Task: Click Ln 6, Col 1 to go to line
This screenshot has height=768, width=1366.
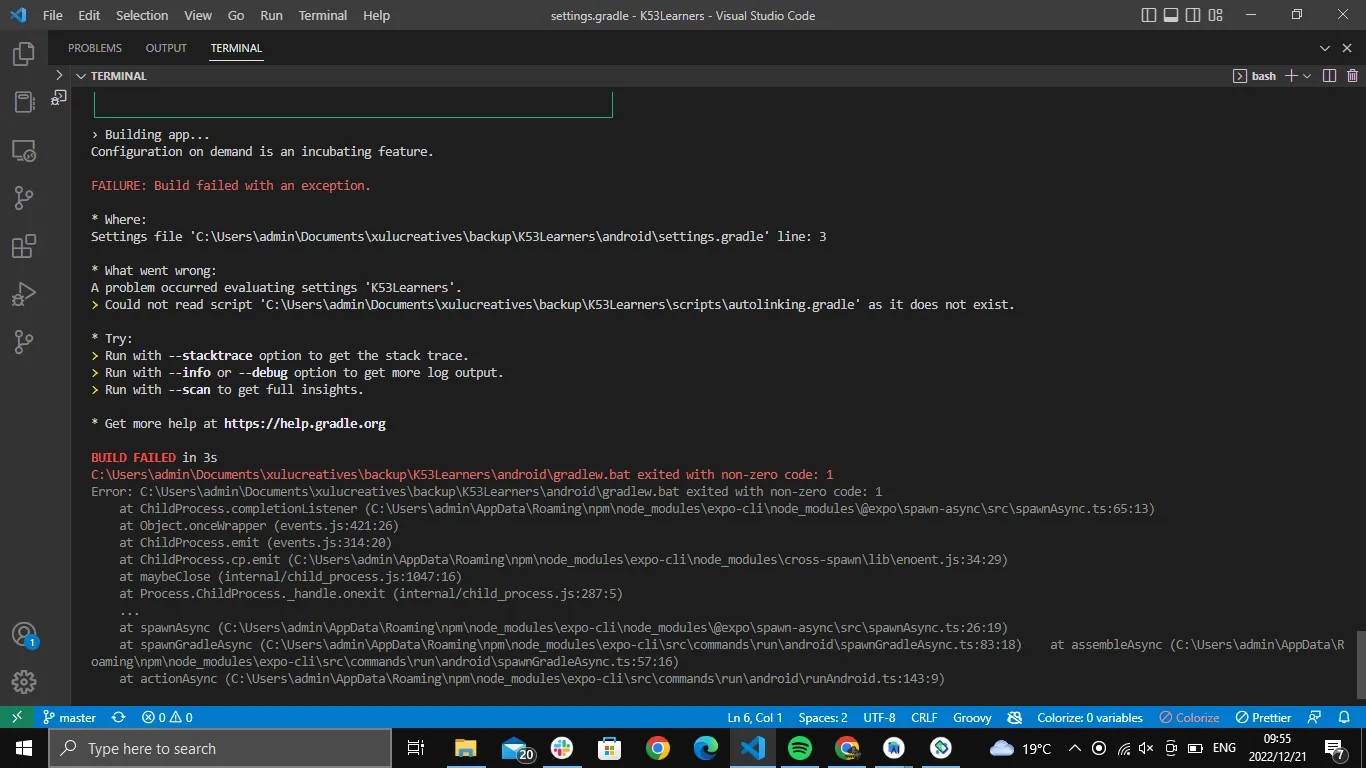Action: 755,717
